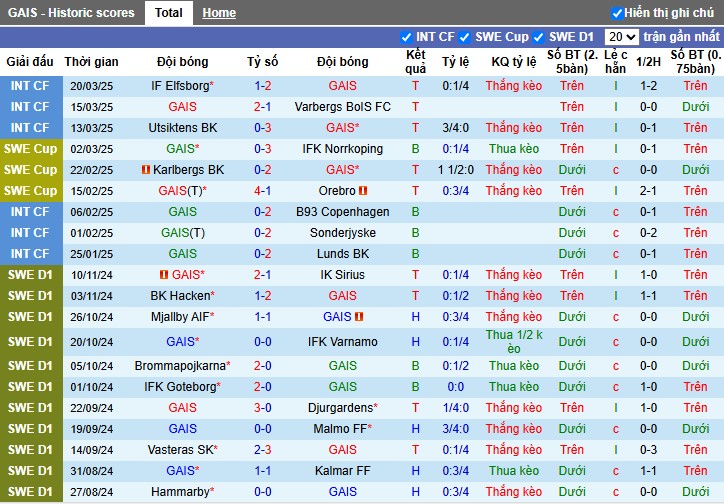Click SWE Cup label on 22/02/25 row
Viewport: 724px width, 504px height.
[x=30, y=170]
